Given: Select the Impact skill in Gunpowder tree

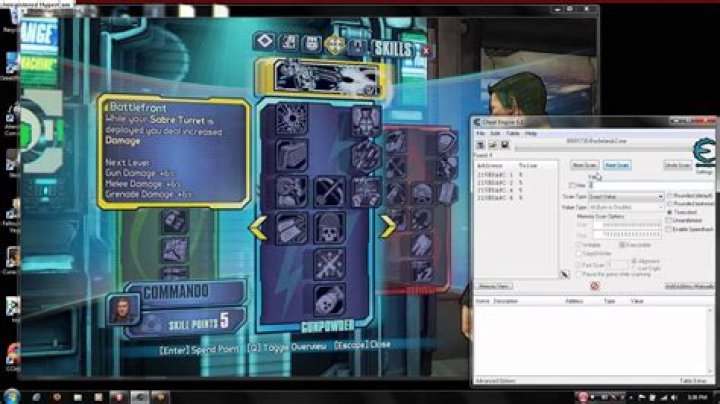Looking at the screenshot, I should [x=292, y=118].
